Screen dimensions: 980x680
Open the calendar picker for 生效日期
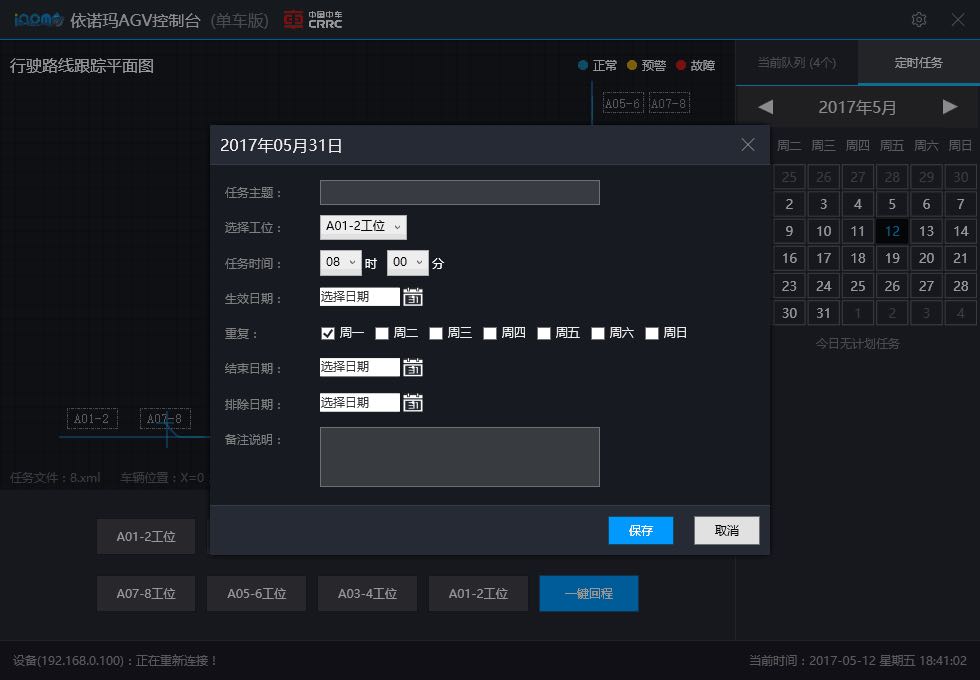click(413, 297)
